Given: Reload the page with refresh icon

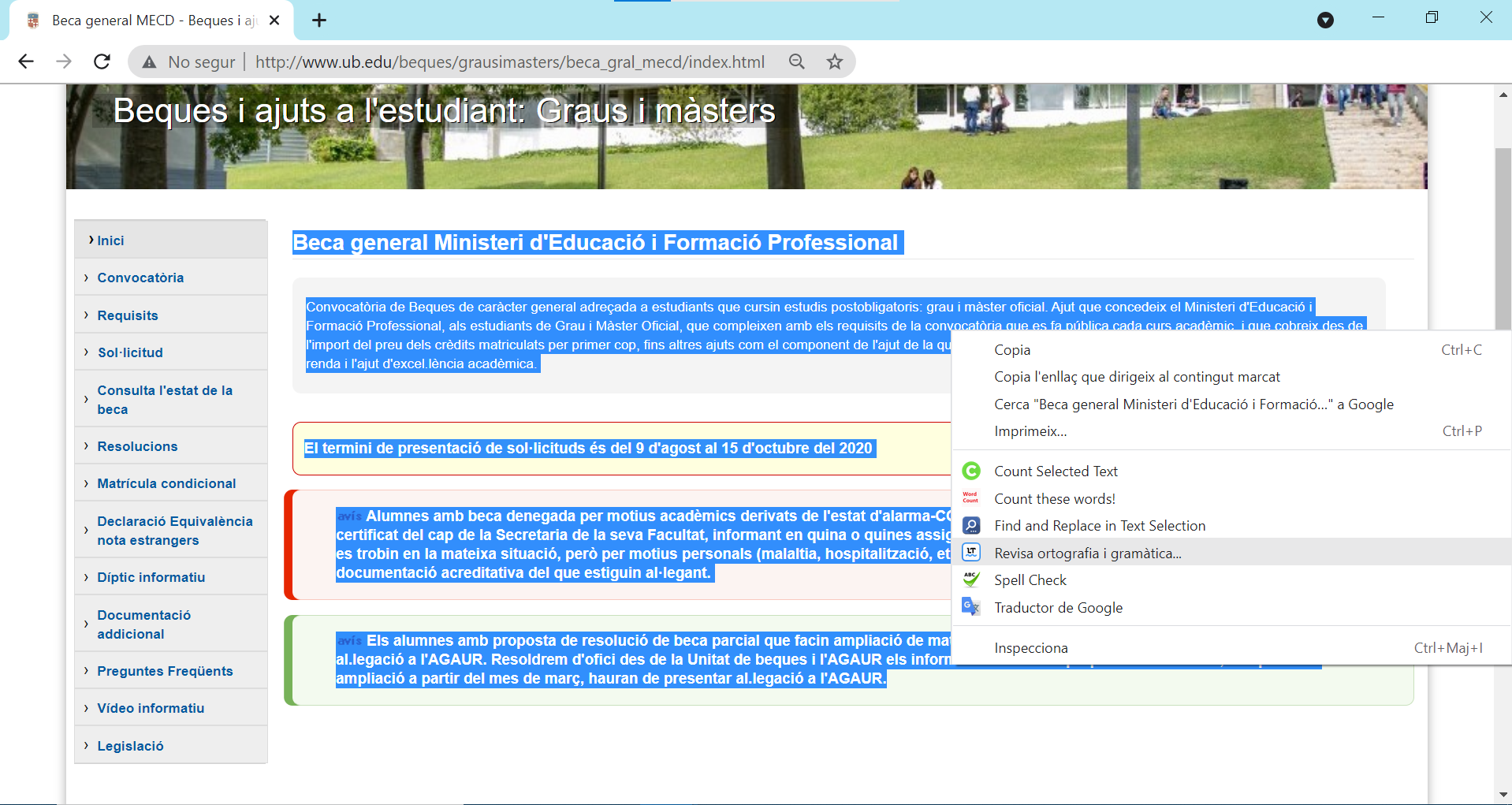Looking at the screenshot, I should pyautogui.click(x=102, y=61).
